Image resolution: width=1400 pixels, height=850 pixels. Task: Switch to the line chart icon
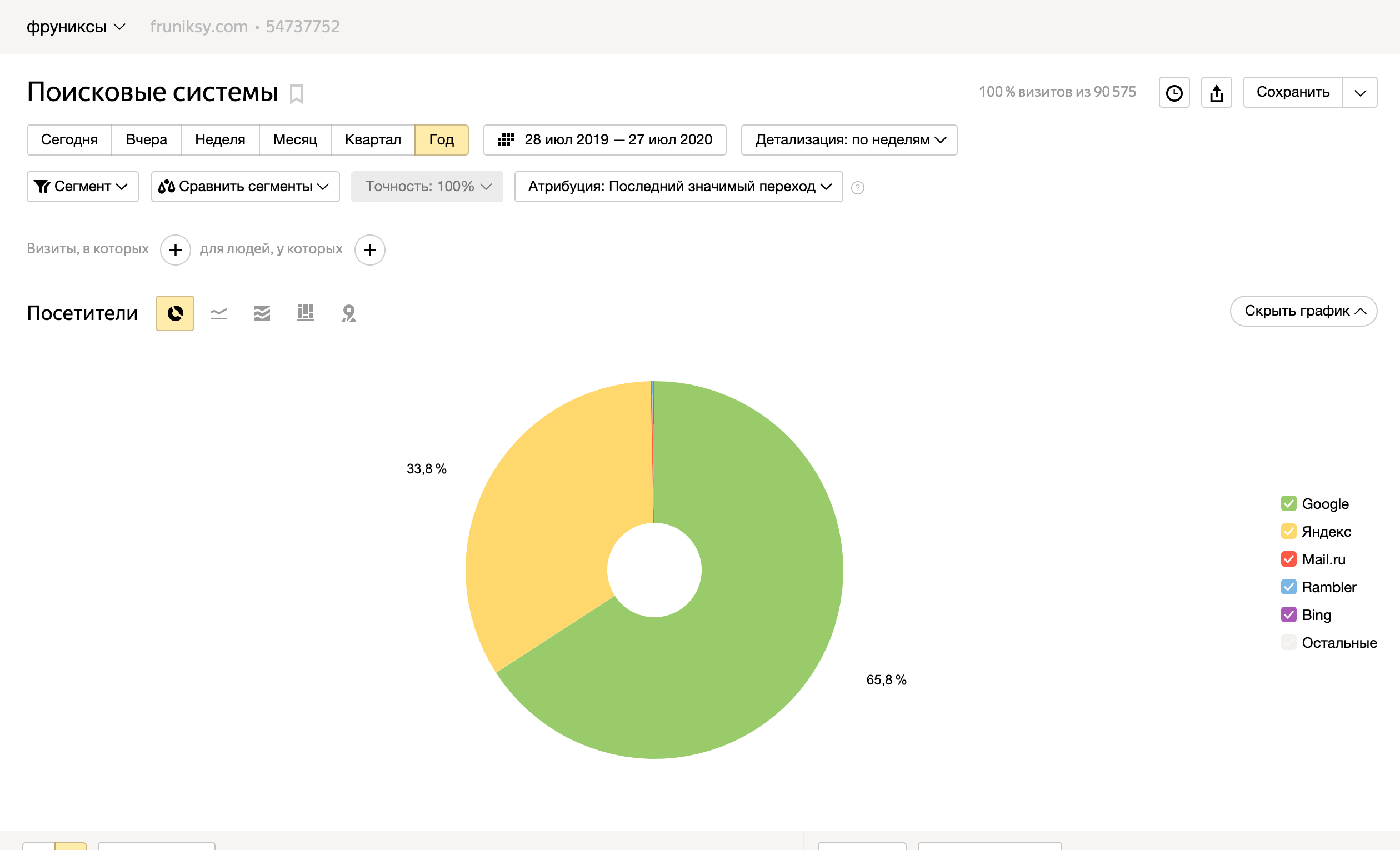click(x=219, y=313)
